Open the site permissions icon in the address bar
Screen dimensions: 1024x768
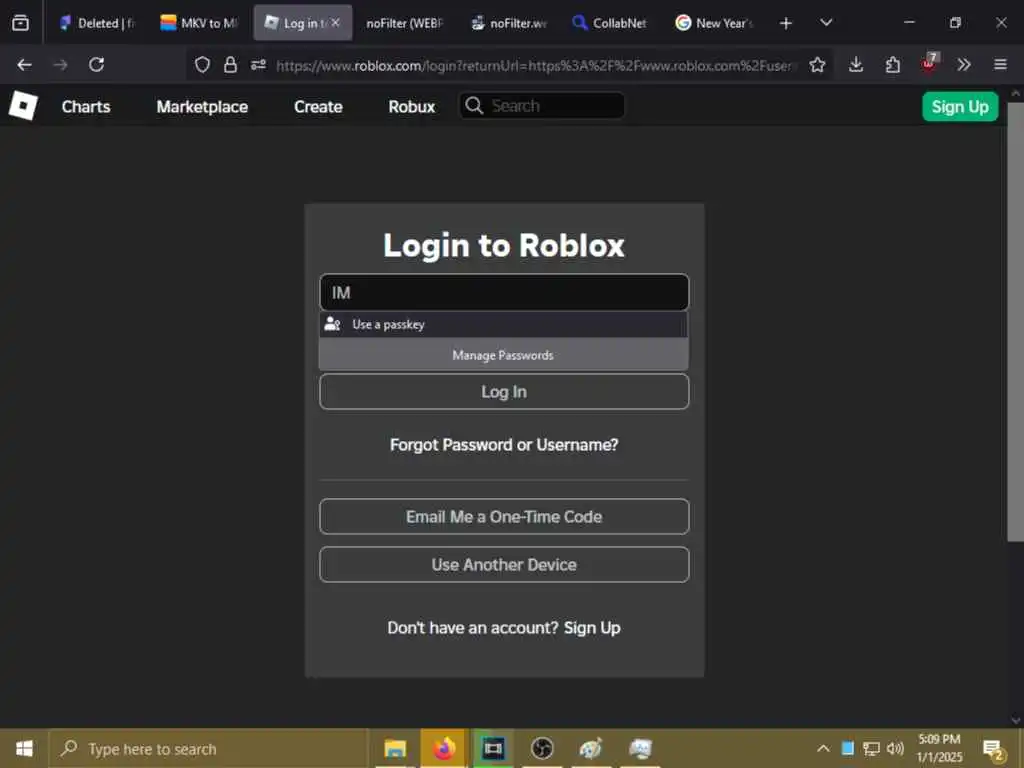click(x=259, y=65)
